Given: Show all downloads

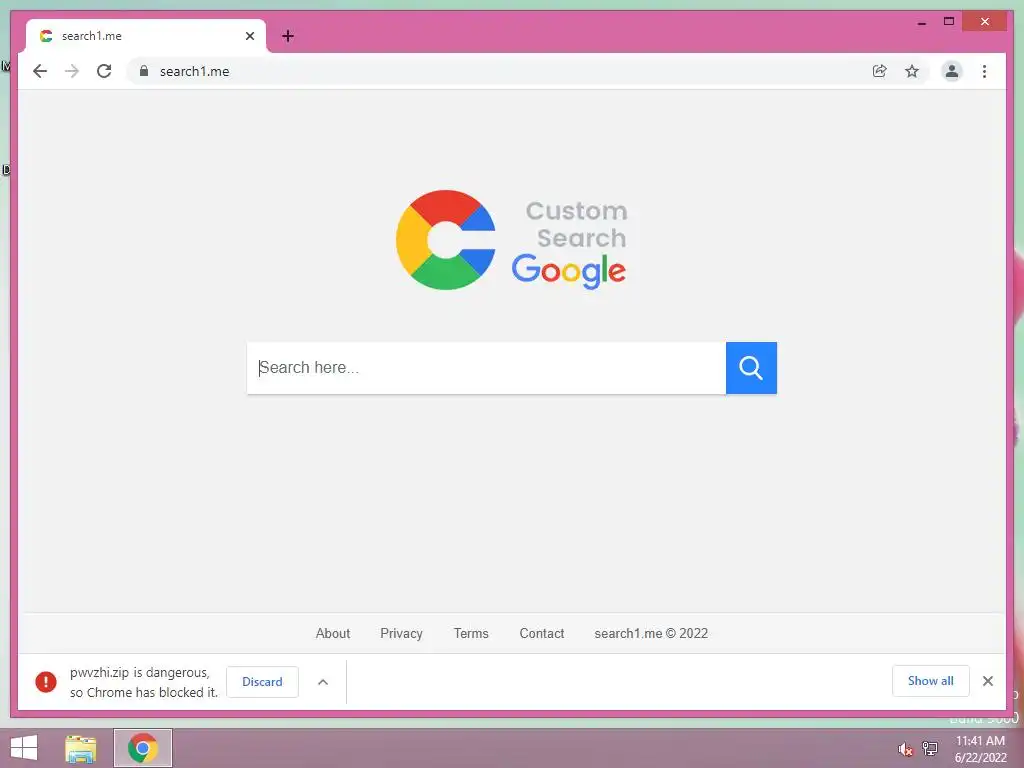Looking at the screenshot, I should 931,681.
